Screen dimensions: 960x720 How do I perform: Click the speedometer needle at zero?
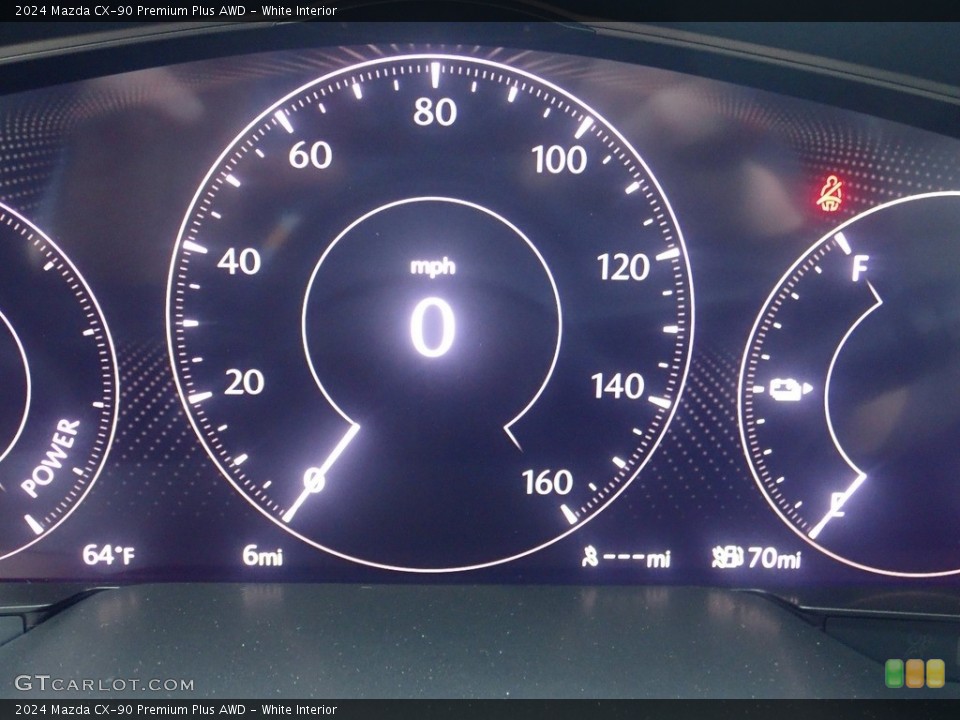pos(321,472)
